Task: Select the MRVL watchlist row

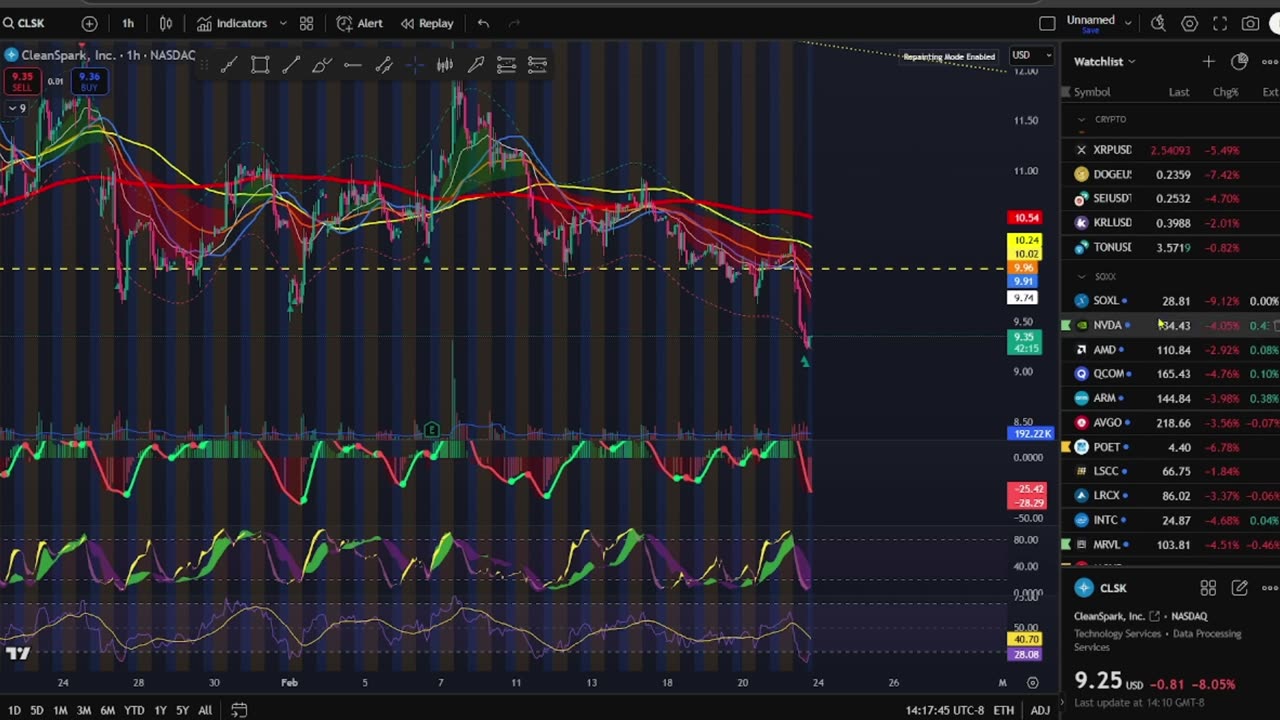Action: [1170, 545]
